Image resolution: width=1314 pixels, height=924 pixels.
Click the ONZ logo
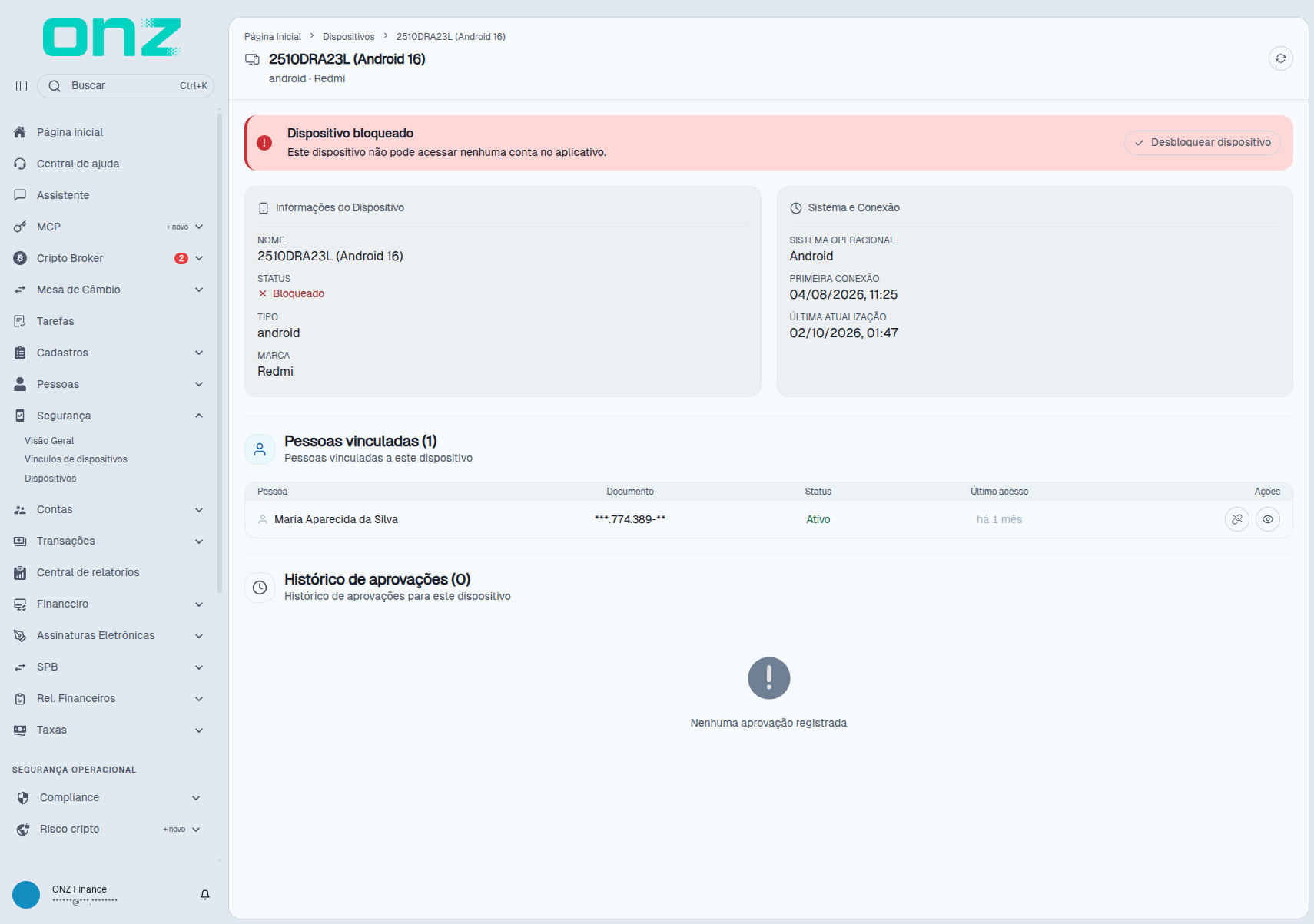(112, 38)
